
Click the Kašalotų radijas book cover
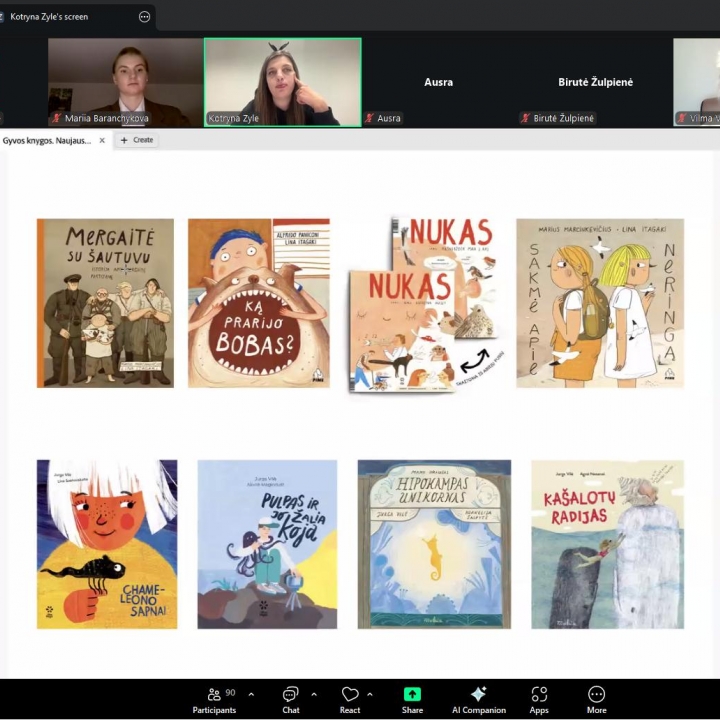coord(607,544)
